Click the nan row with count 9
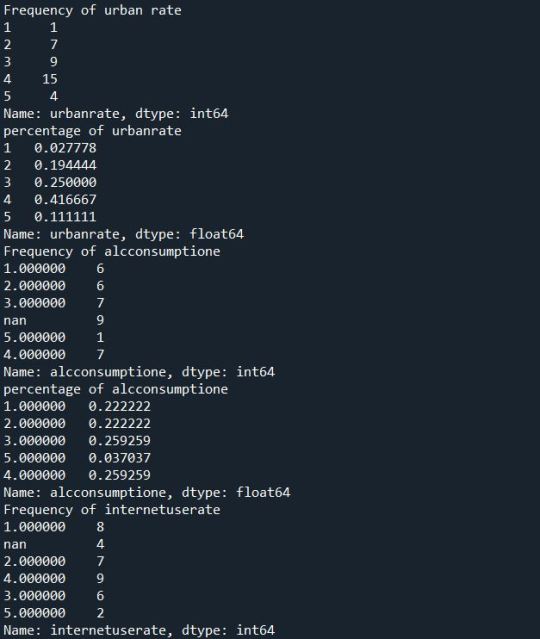 click(54, 320)
